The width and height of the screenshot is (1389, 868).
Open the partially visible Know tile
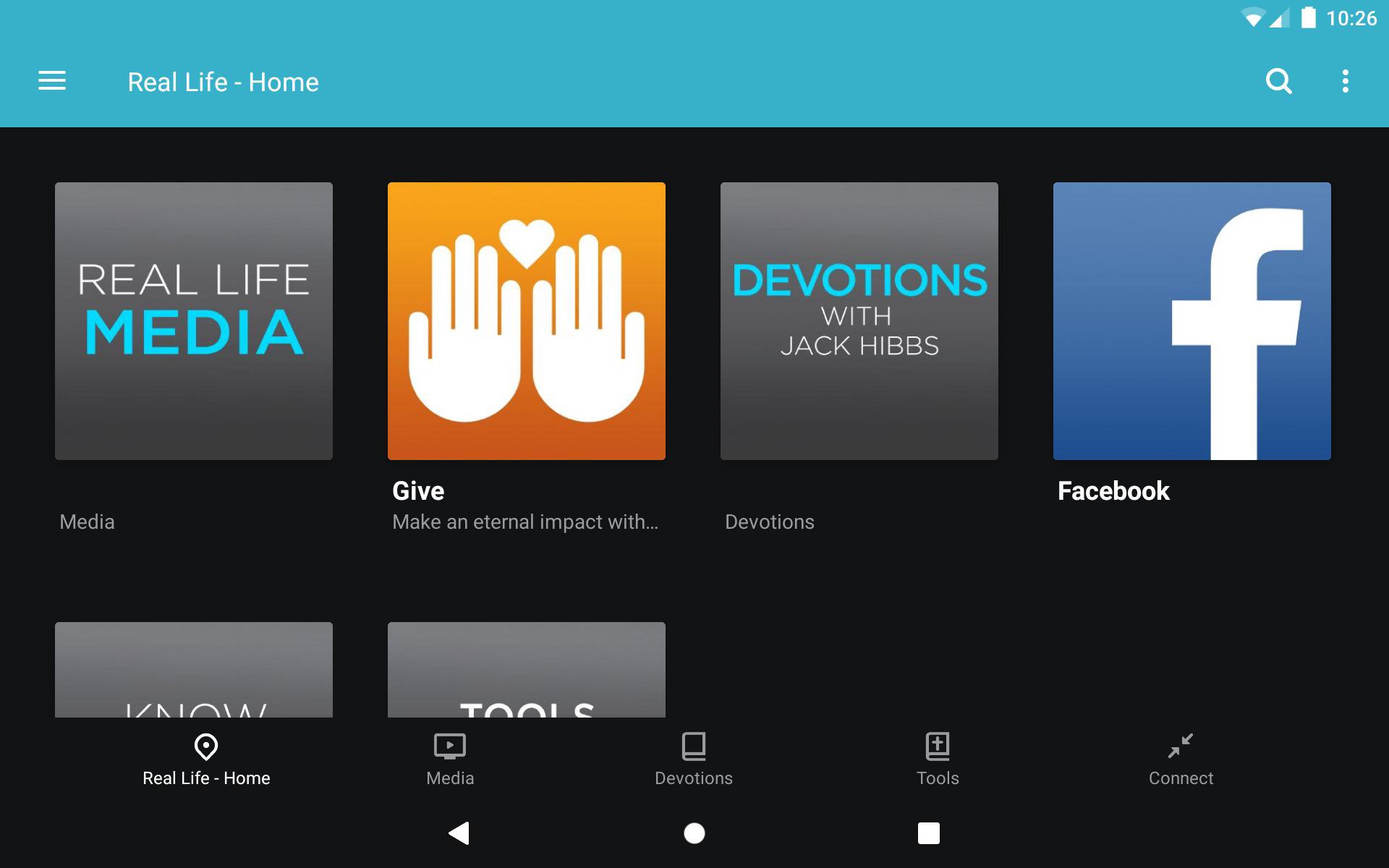(194, 670)
